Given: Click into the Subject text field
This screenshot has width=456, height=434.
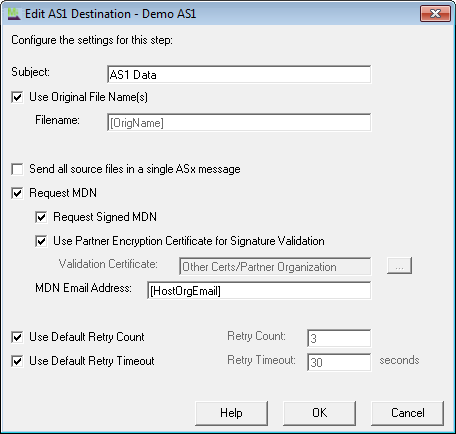Looking at the screenshot, I should pyautogui.click(x=239, y=74).
